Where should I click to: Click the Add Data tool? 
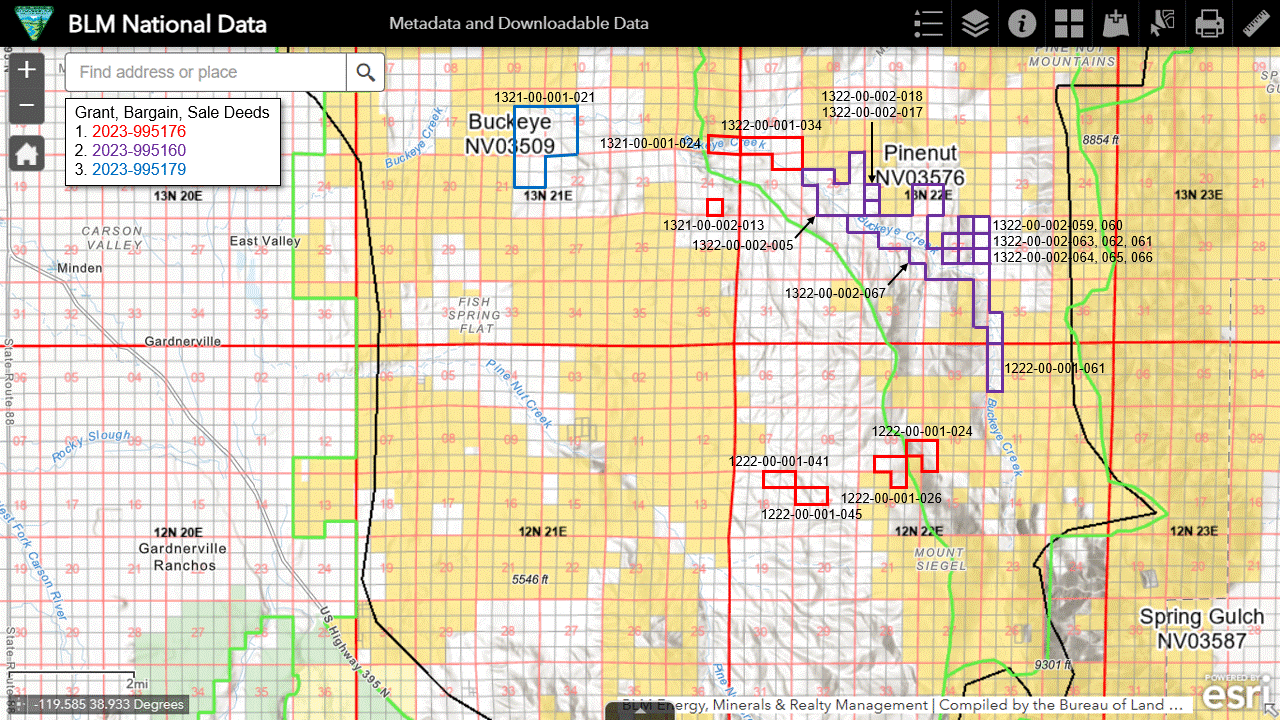click(x=1115, y=23)
